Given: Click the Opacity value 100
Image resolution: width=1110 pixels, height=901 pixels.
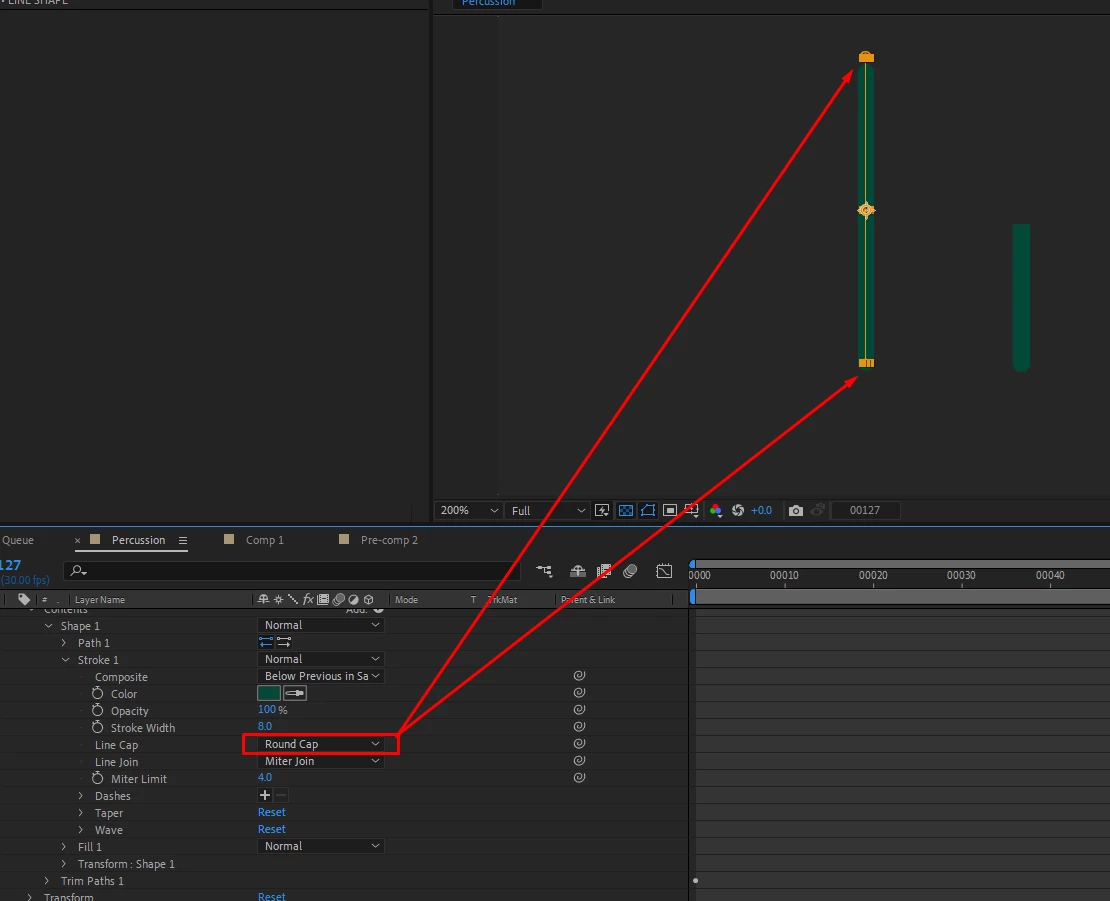Looking at the screenshot, I should coord(267,709).
